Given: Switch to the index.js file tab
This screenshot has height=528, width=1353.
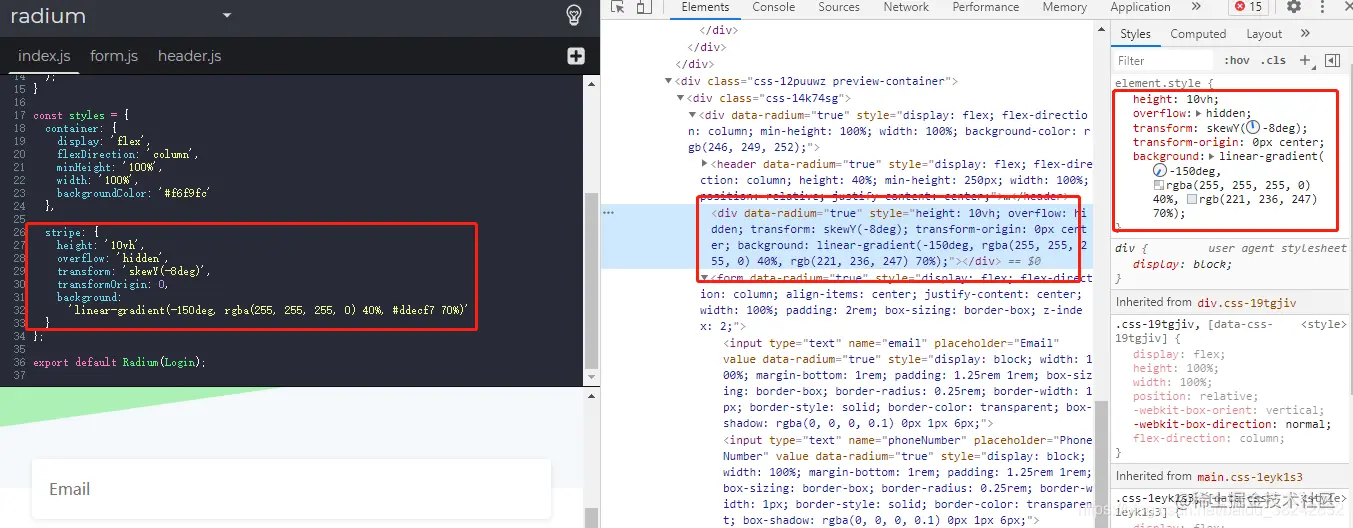Looking at the screenshot, I should click(44, 56).
